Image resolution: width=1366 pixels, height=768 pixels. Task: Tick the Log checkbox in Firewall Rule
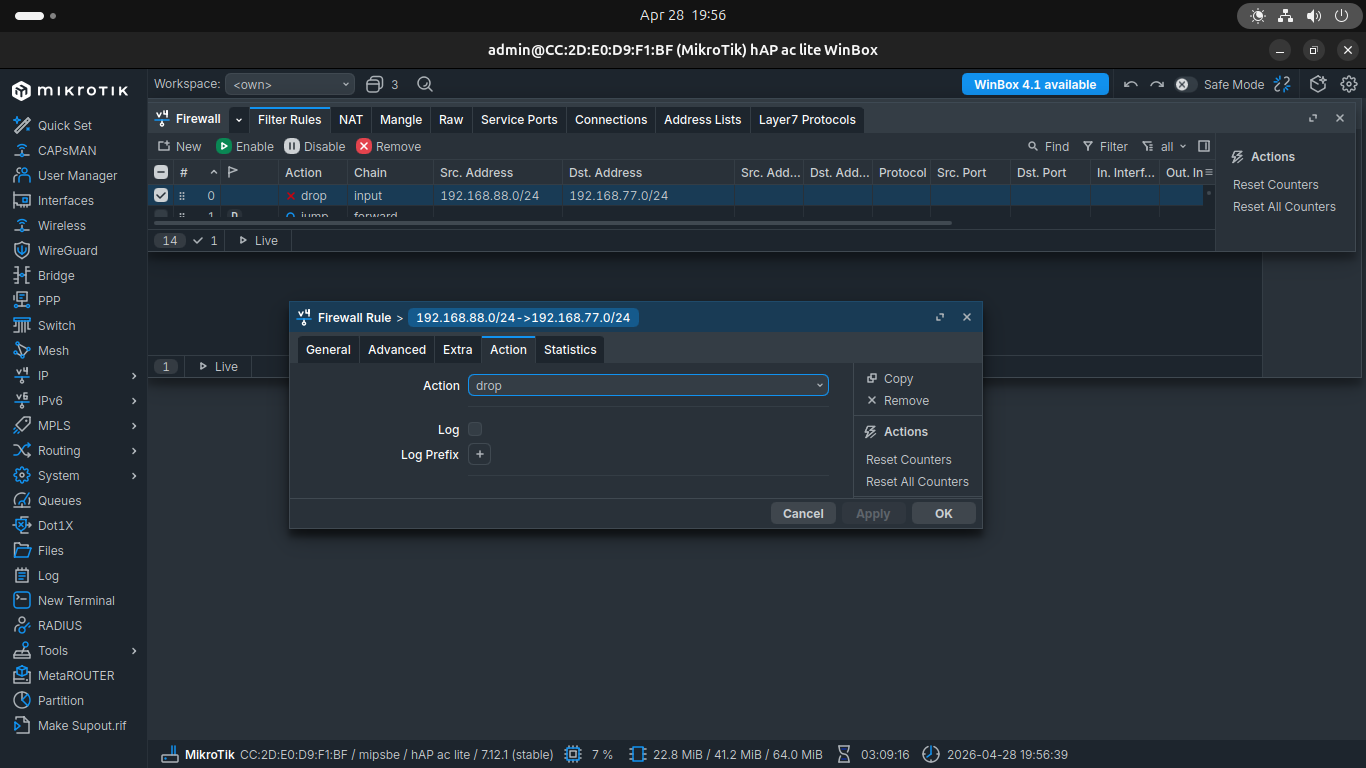475,429
